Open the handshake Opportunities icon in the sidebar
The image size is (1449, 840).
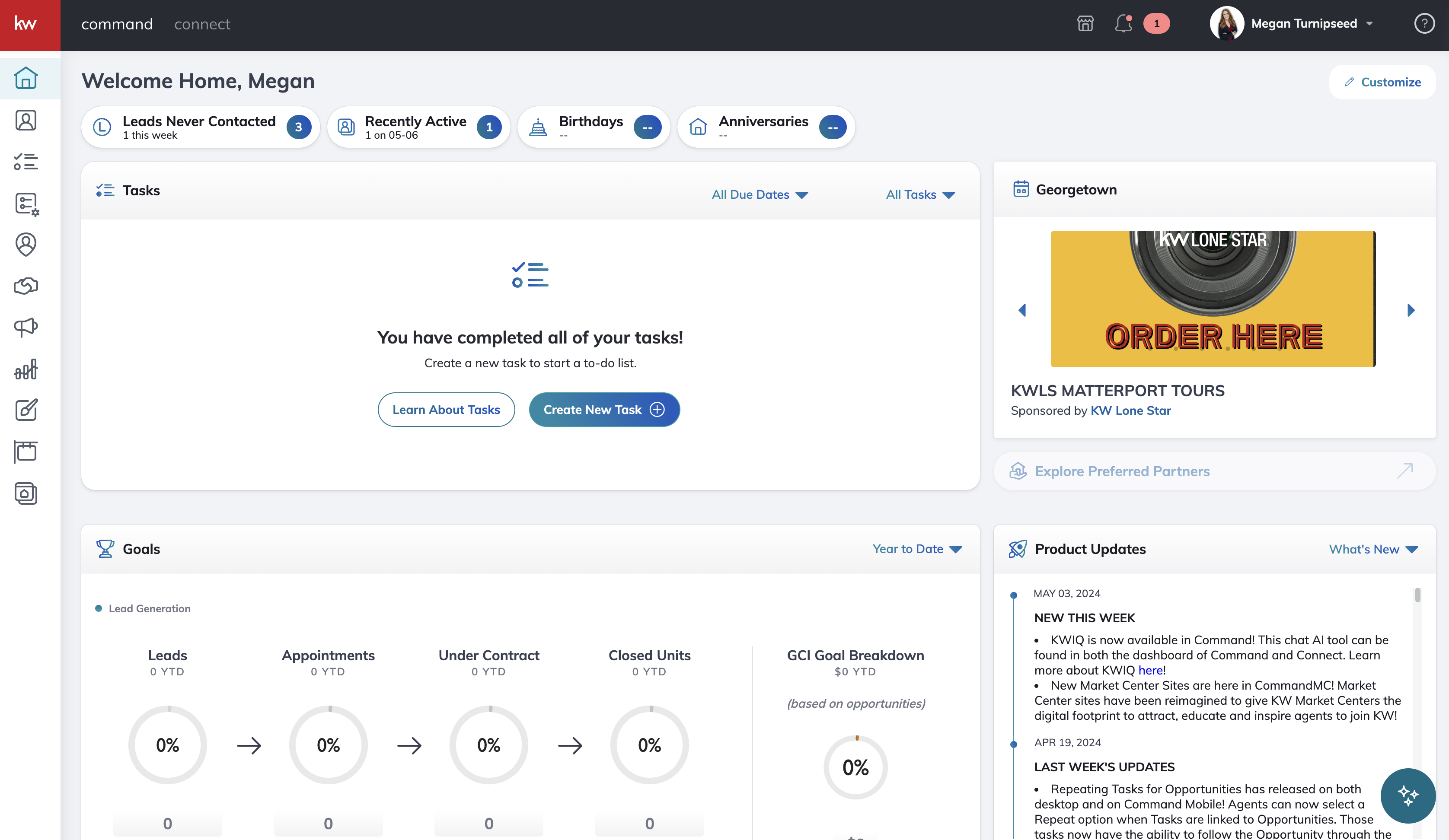[x=26, y=286]
